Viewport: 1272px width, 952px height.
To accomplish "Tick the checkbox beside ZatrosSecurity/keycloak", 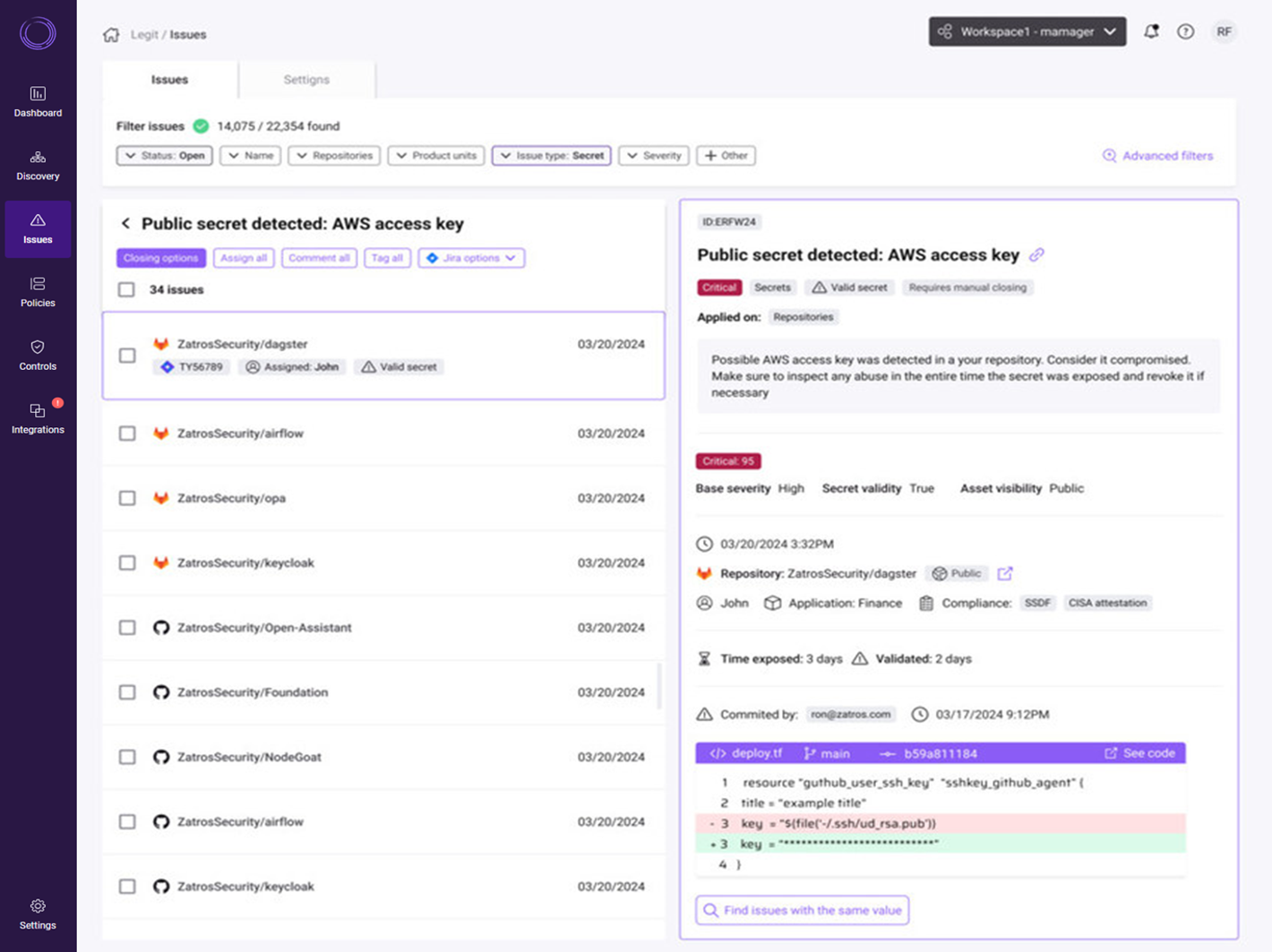I will click(126, 562).
